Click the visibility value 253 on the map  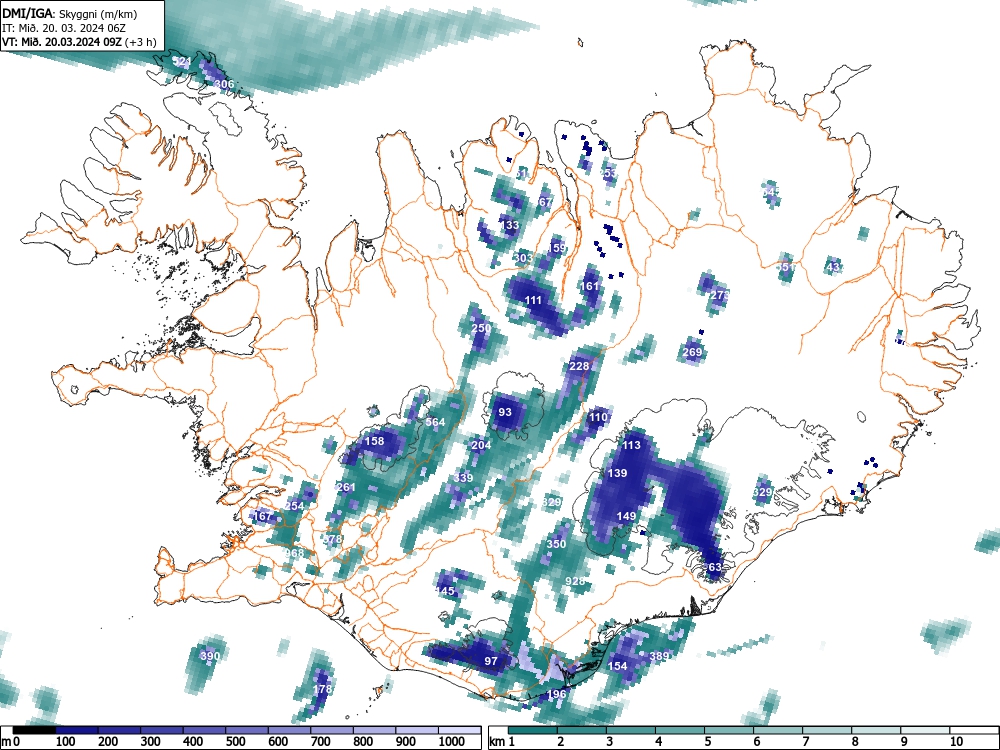[x=608, y=173]
